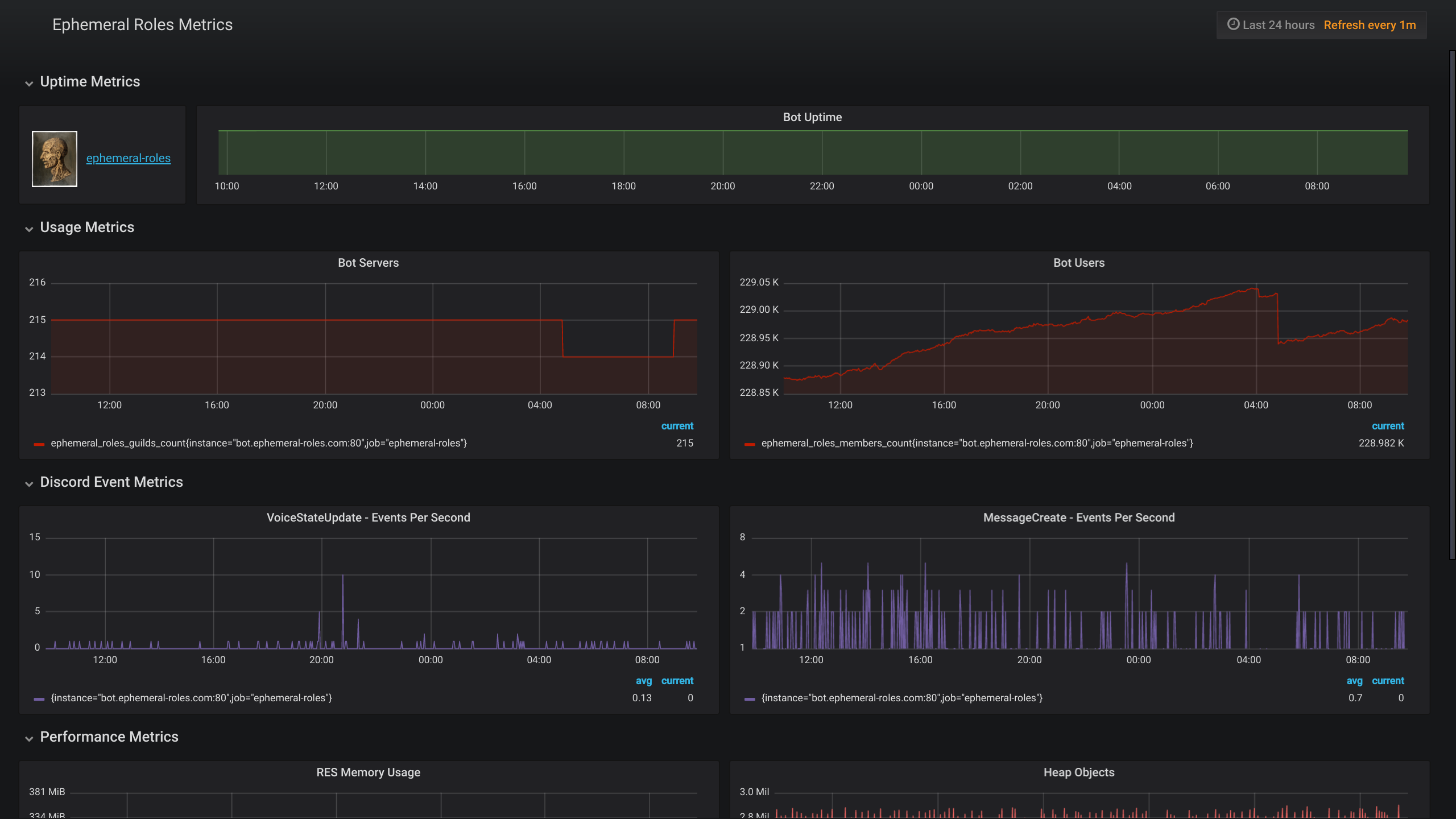Open the Bot Users panel title menu
The image size is (1456, 819).
click(1078, 263)
